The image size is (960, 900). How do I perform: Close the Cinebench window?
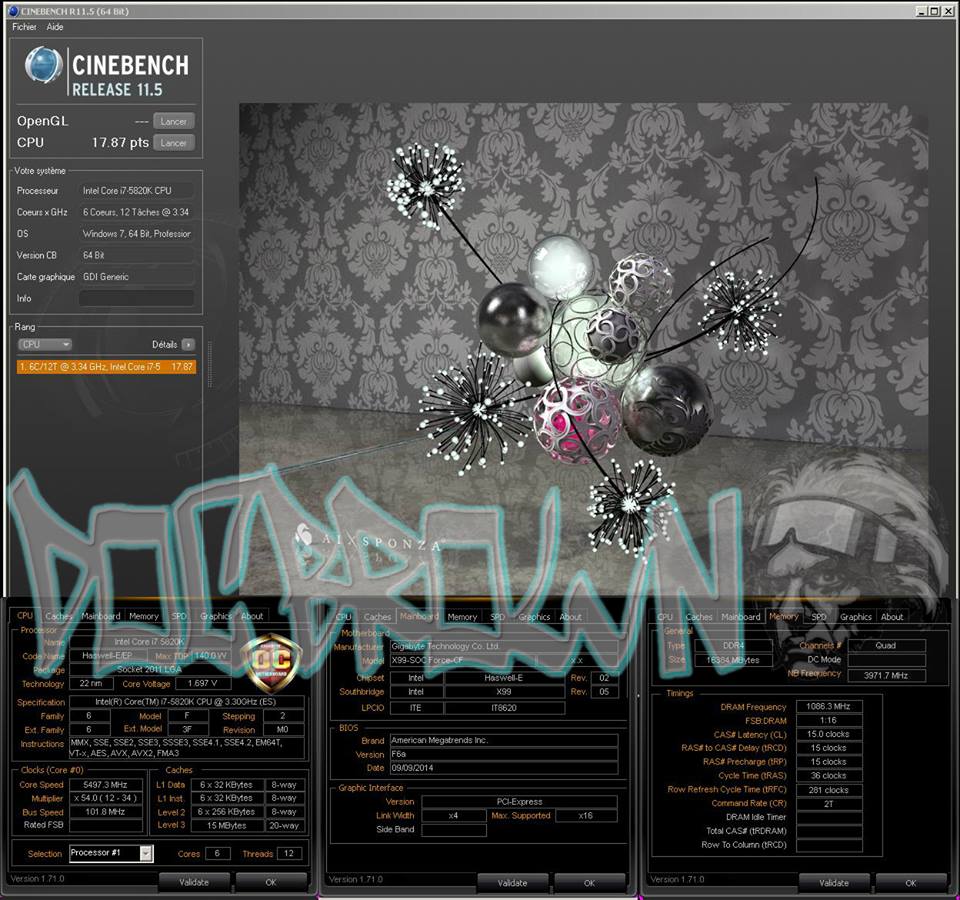tap(947, 10)
